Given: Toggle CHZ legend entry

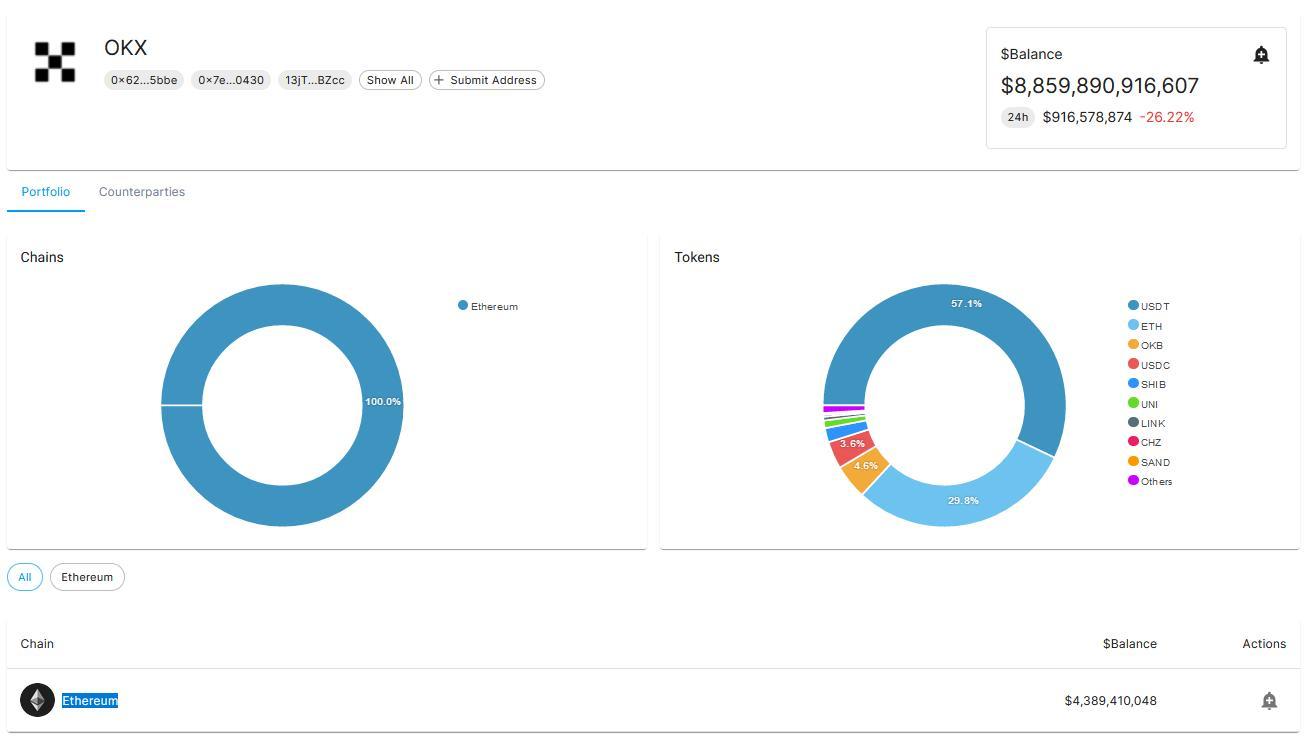Looking at the screenshot, I should click(1145, 442).
